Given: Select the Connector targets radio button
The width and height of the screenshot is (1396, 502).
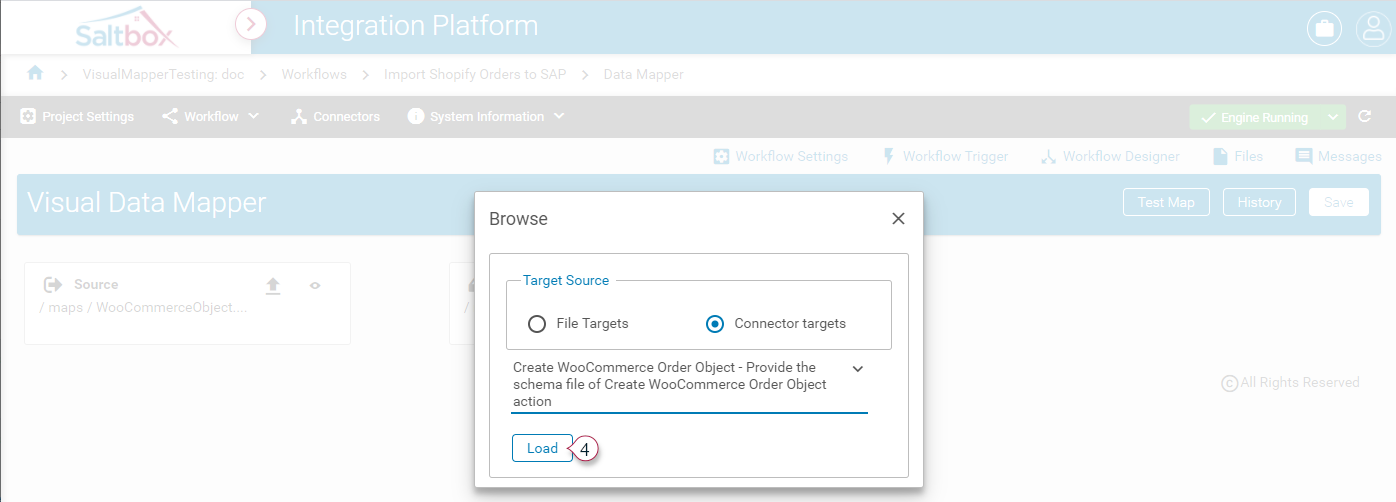Looking at the screenshot, I should (715, 323).
